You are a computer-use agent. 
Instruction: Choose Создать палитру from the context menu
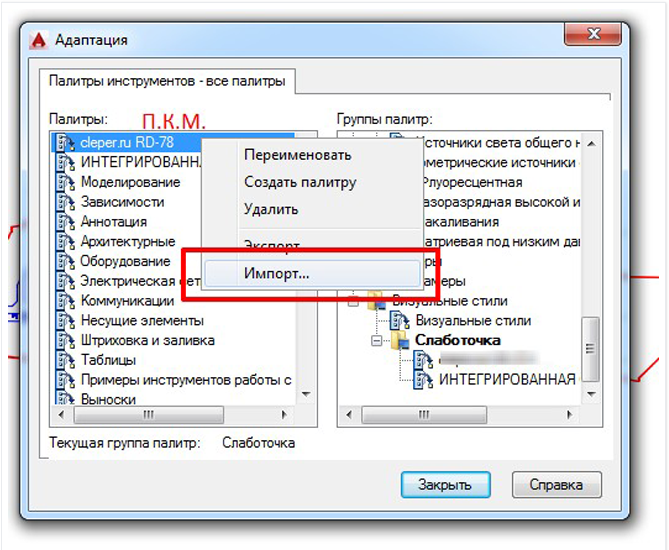click(300, 182)
